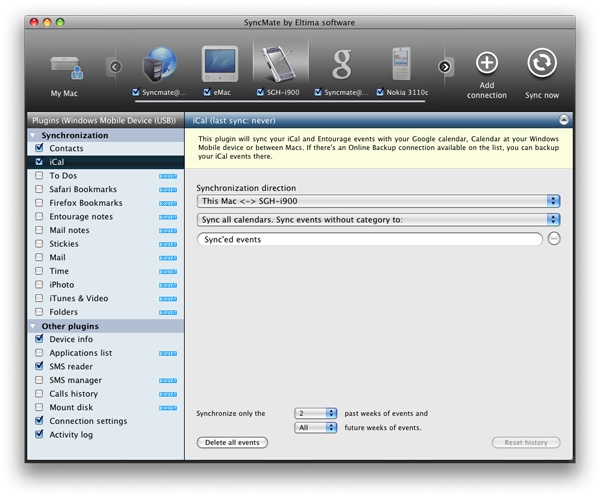This screenshot has height=497, width=600.
Task: Open the Connection settings plugin
Action: click(106, 421)
